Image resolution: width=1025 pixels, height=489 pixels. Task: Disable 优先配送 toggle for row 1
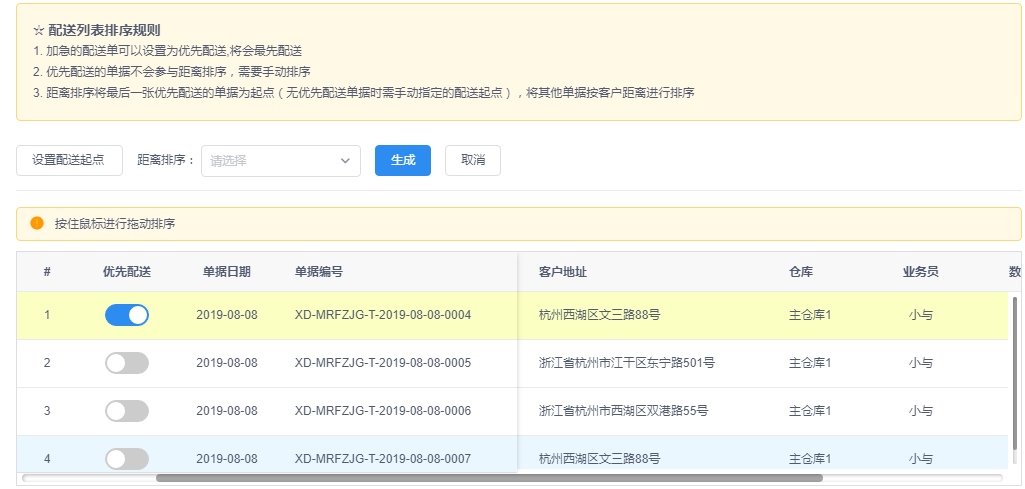coord(127,315)
